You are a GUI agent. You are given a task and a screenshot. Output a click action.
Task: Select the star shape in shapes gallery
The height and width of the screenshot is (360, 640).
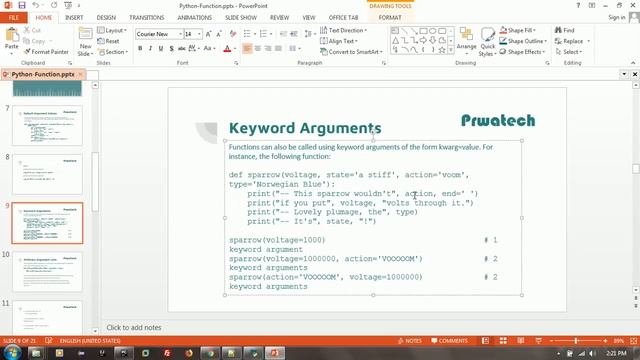[442, 50]
